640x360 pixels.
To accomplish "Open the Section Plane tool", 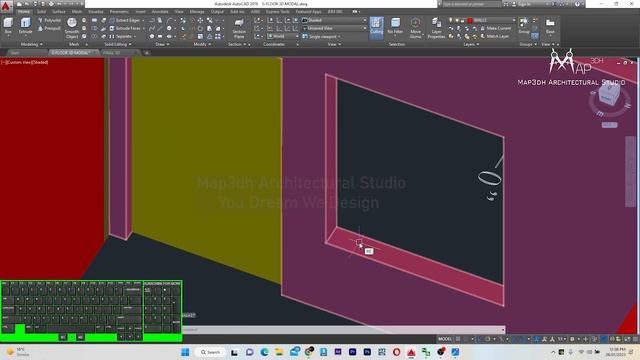I will 239,28.
